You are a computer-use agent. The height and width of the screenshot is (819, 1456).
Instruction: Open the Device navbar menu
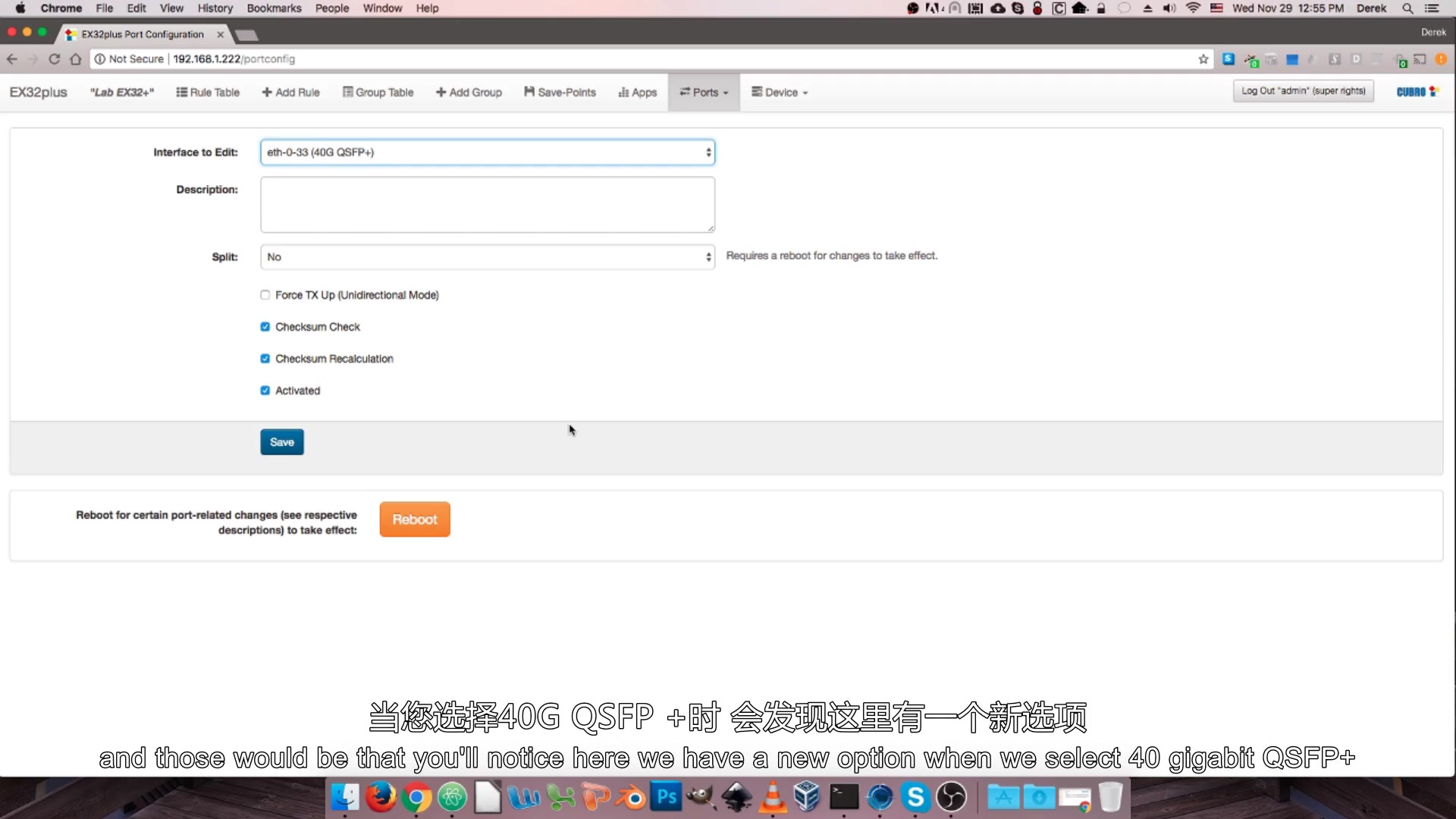pyautogui.click(x=780, y=93)
